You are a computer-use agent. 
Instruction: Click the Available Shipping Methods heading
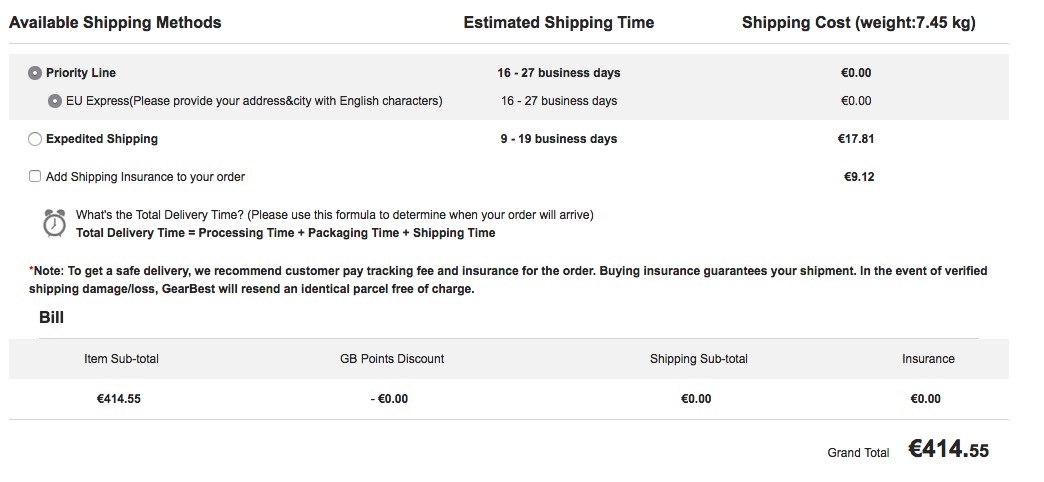pyautogui.click(x=115, y=23)
